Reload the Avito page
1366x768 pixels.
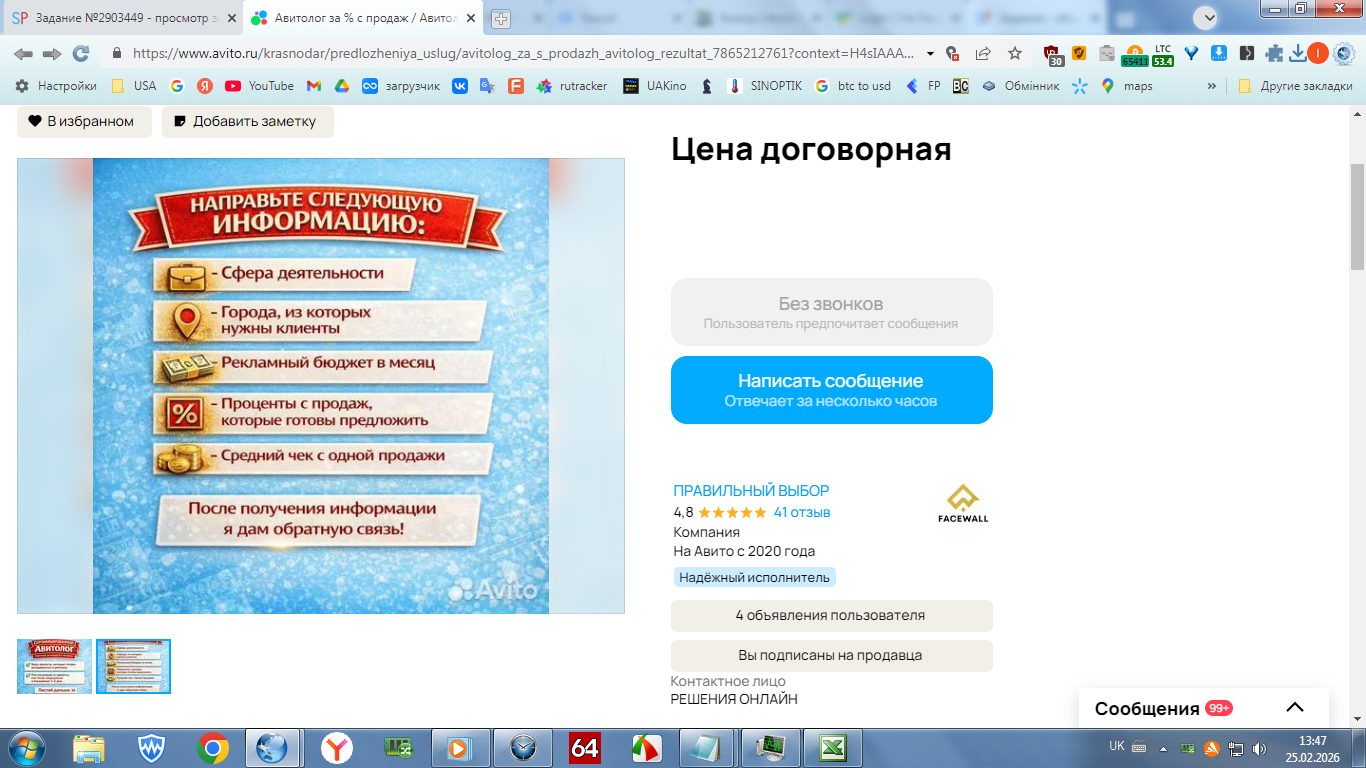(81, 54)
